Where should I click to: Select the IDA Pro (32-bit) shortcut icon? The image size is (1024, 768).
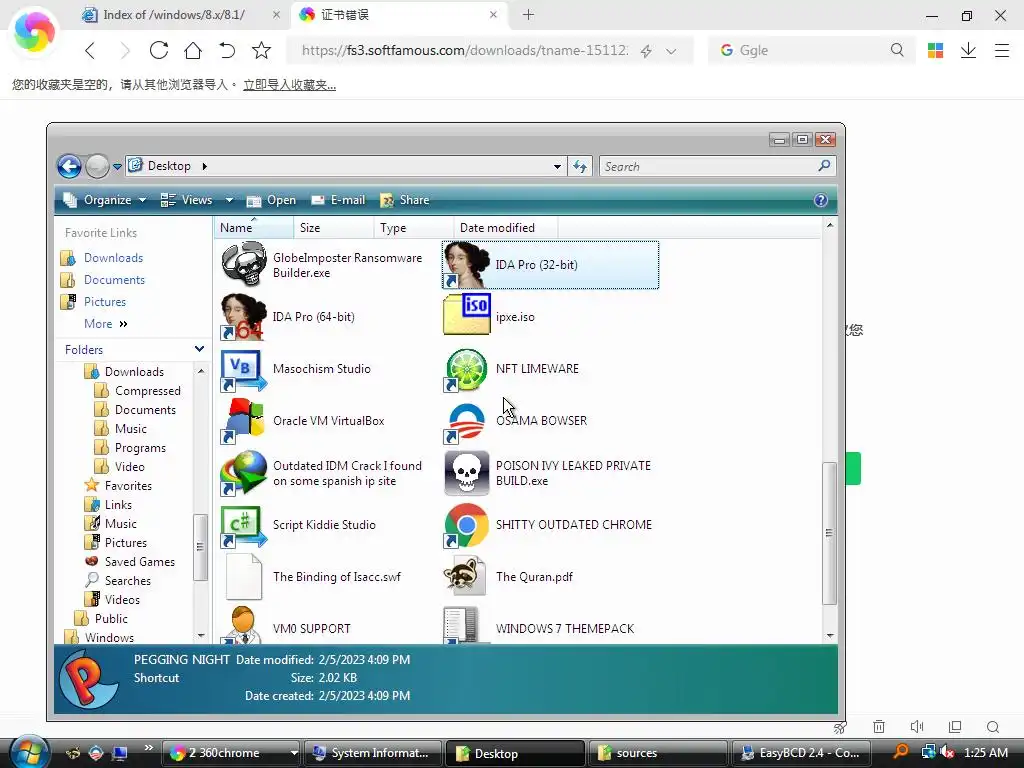[x=466, y=264]
